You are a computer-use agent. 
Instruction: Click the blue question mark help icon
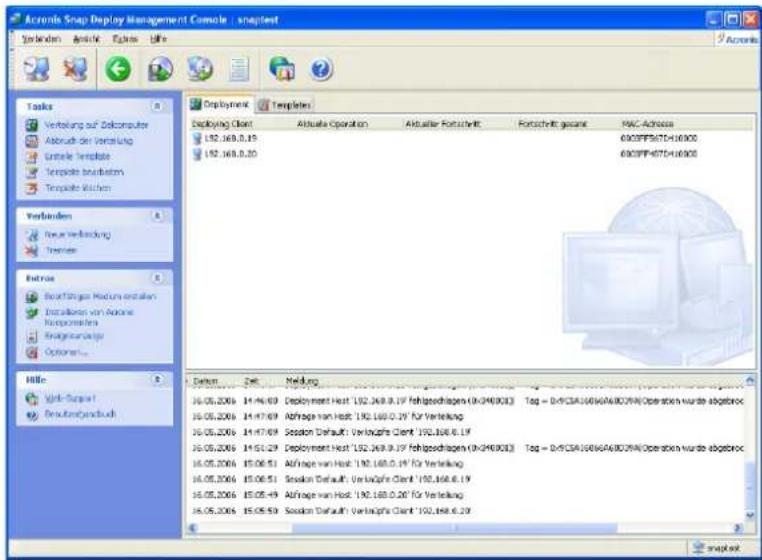(x=321, y=69)
